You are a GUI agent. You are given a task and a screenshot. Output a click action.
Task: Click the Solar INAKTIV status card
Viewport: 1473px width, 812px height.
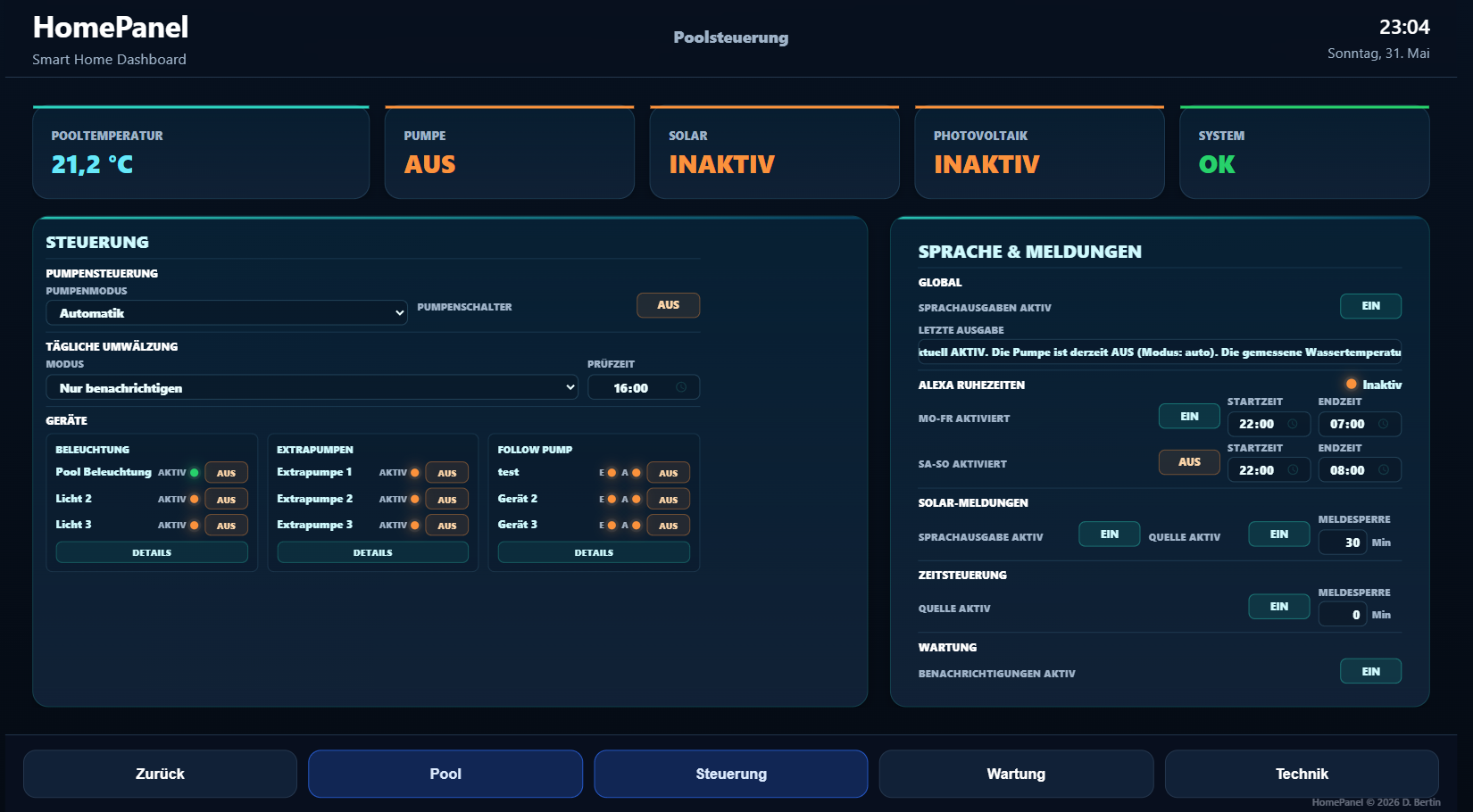775,153
